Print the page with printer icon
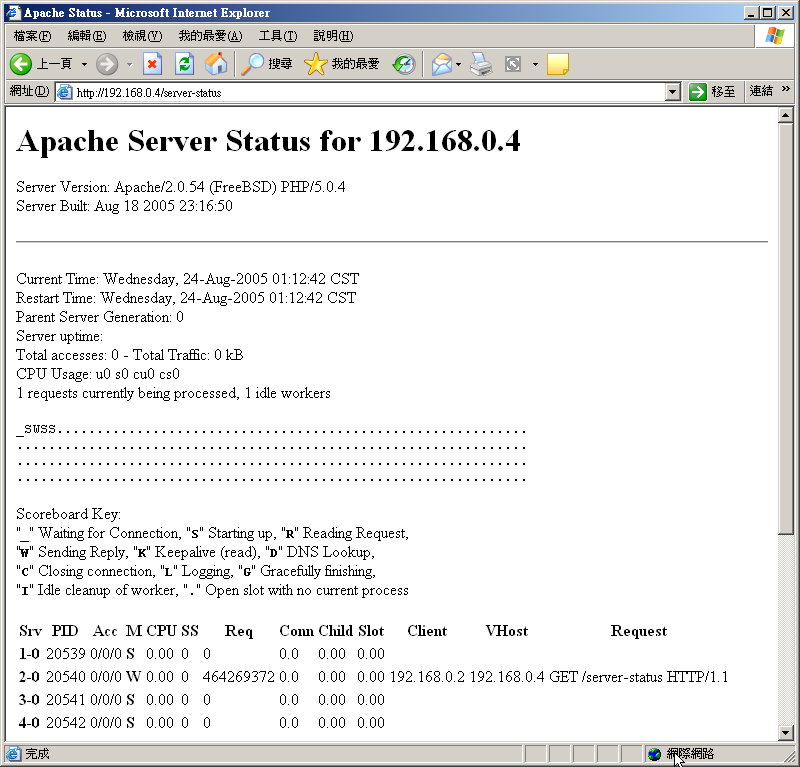The height and width of the screenshot is (767, 800). click(x=482, y=64)
